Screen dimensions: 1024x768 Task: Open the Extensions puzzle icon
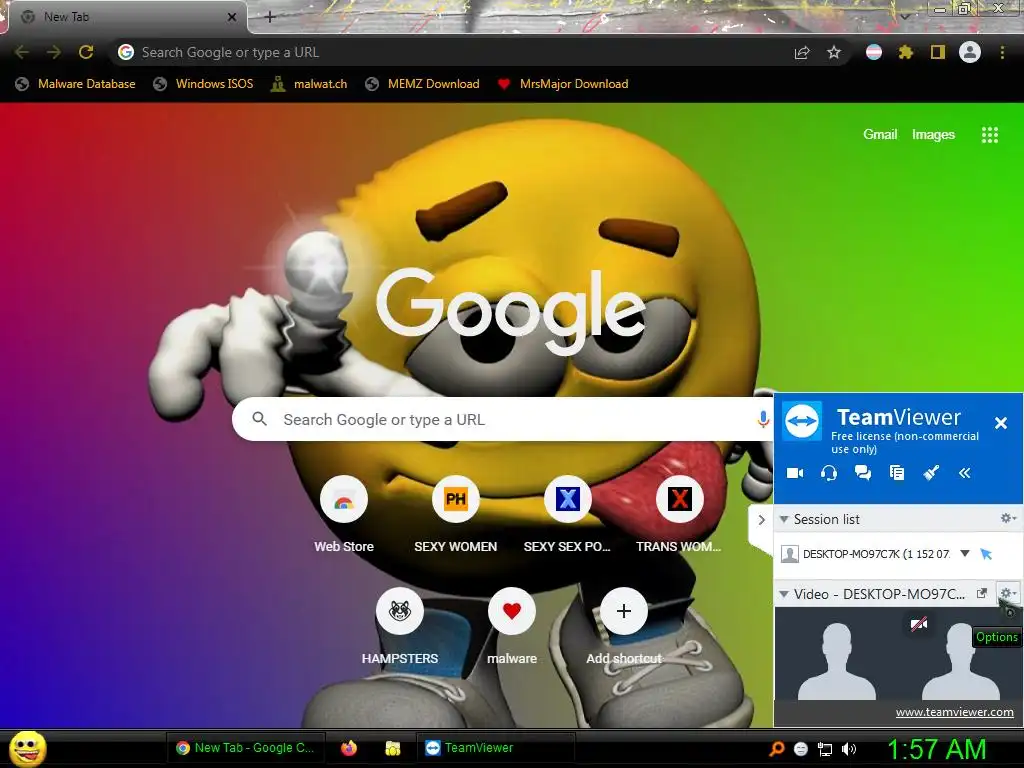[x=905, y=52]
